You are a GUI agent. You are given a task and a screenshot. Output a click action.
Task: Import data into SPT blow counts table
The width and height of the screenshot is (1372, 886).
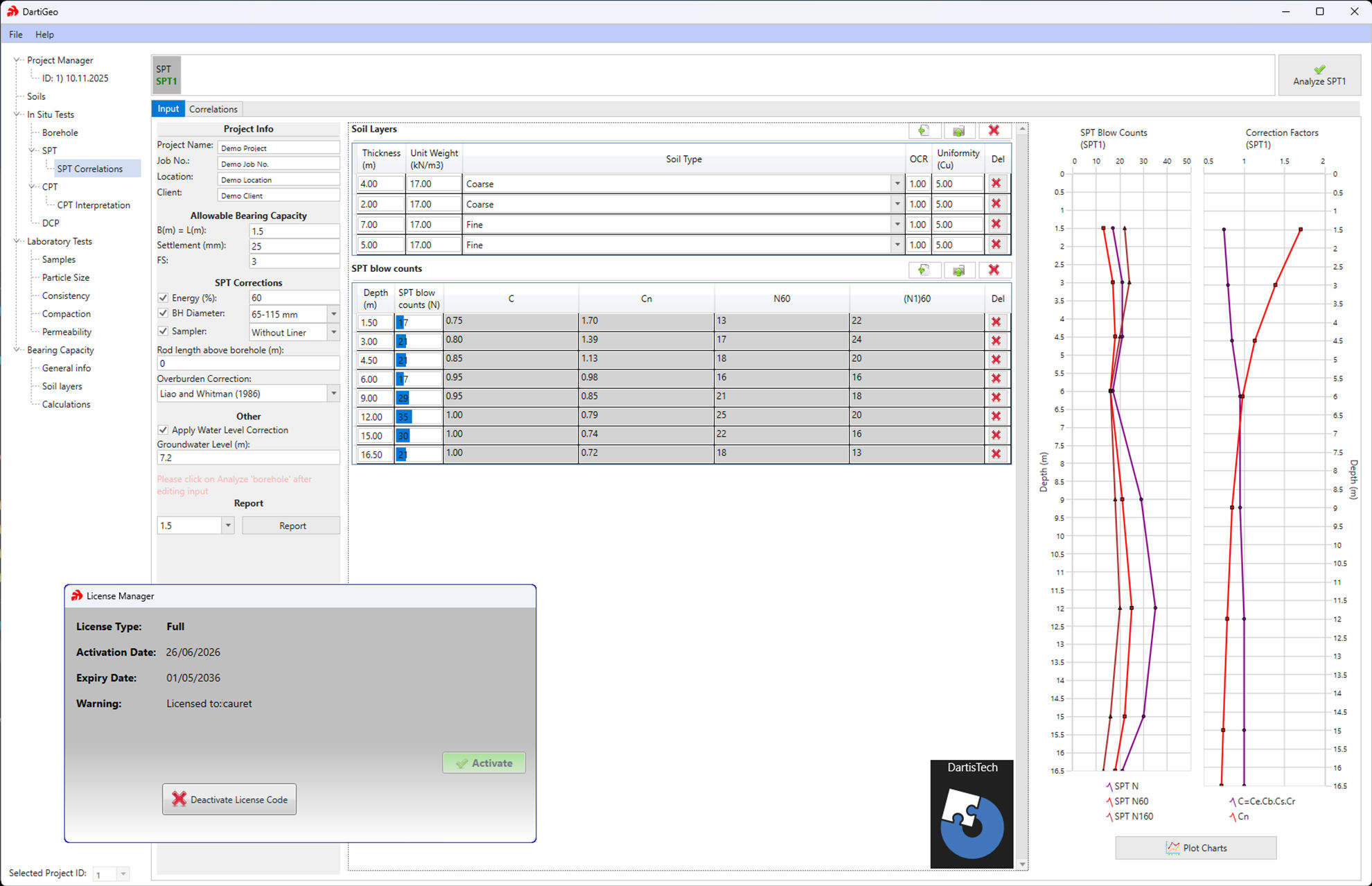(x=958, y=270)
